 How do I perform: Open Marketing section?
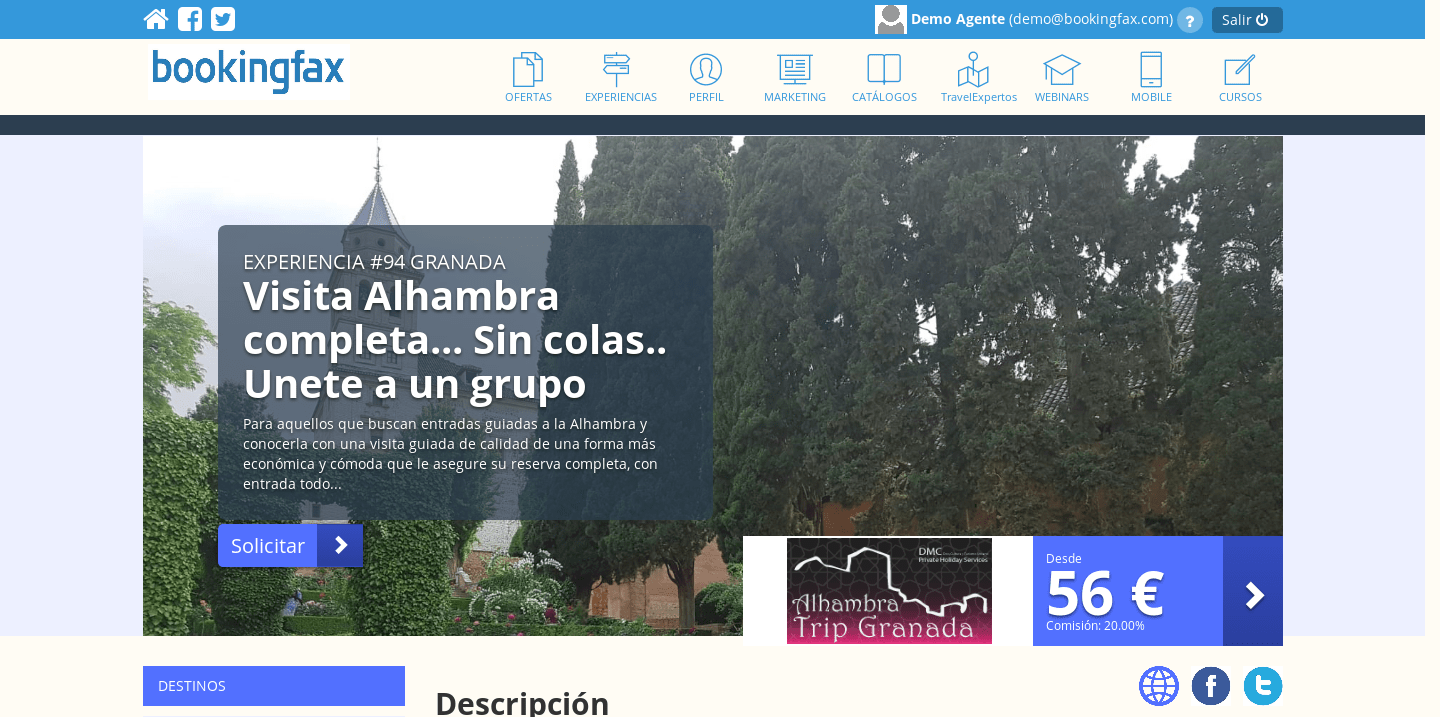(795, 78)
